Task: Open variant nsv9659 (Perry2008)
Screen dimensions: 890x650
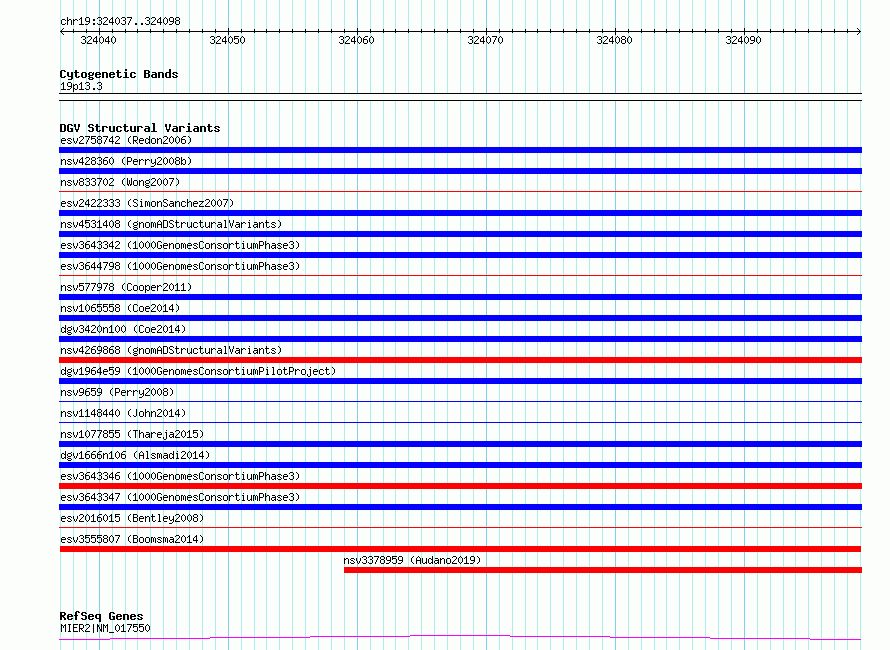Action: (117, 392)
